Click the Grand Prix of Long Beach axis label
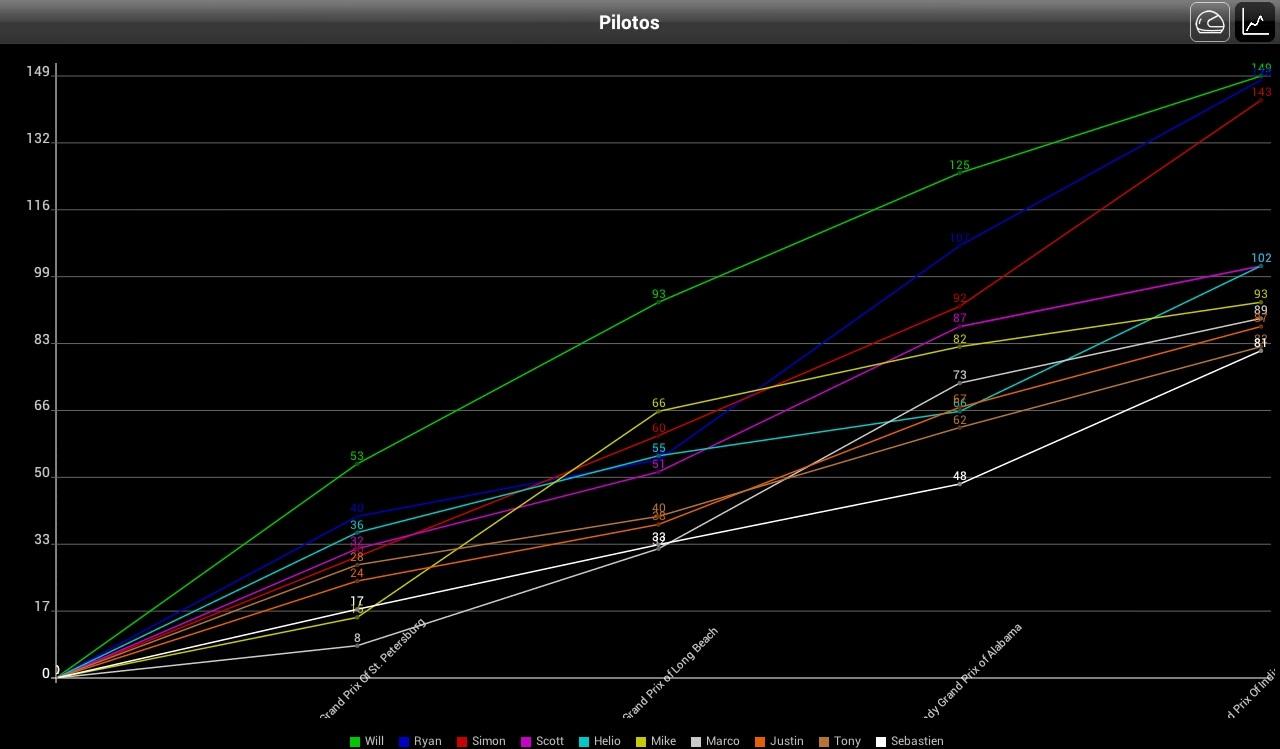 (671, 674)
